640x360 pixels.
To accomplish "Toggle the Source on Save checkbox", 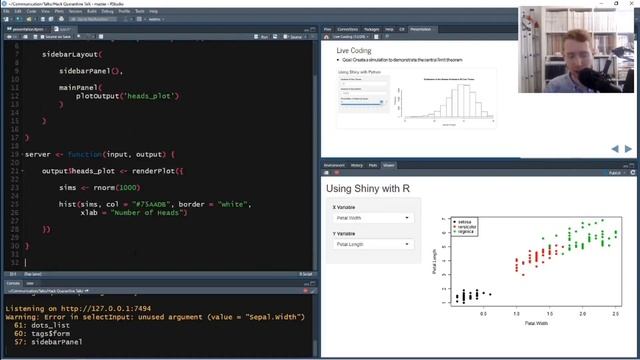I will 42,37.
